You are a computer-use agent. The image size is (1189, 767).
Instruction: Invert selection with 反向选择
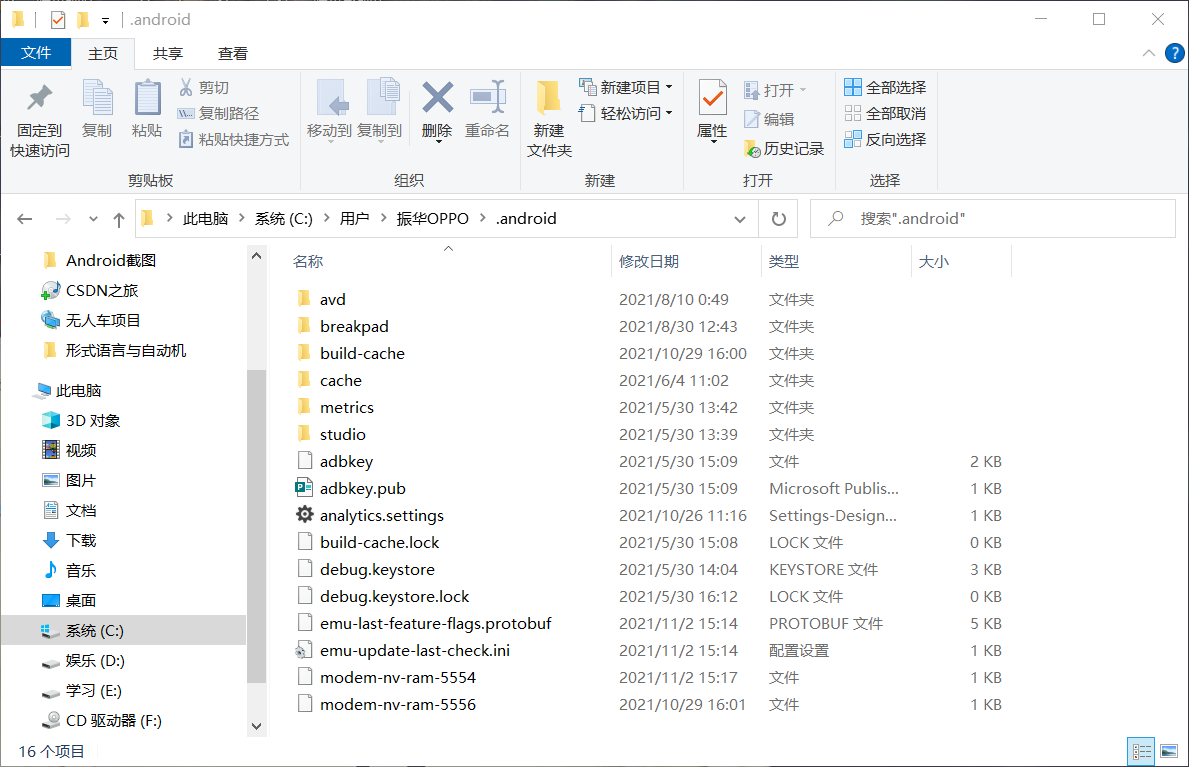885,139
